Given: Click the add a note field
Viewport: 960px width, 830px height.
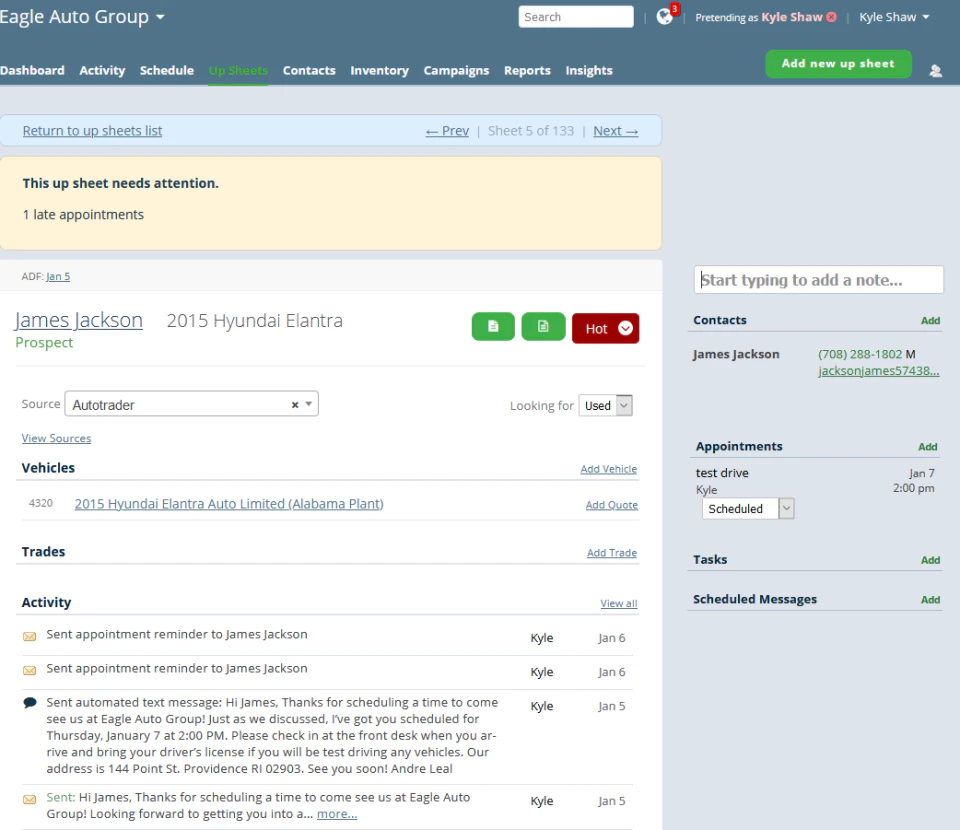Looking at the screenshot, I should (819, 280).
